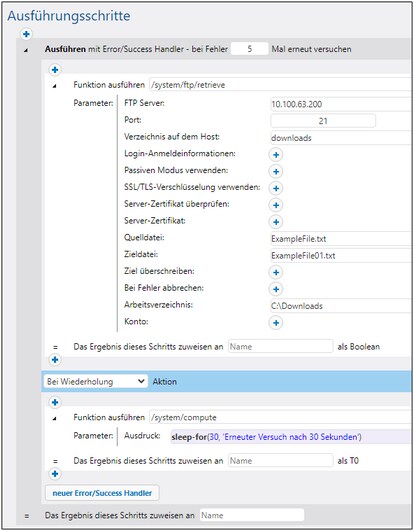The height and width of the screenshot is (531, 414).
Task: Collapse the Ausführen mit Error/Success Handler block
Action: (x=26, y=50)
